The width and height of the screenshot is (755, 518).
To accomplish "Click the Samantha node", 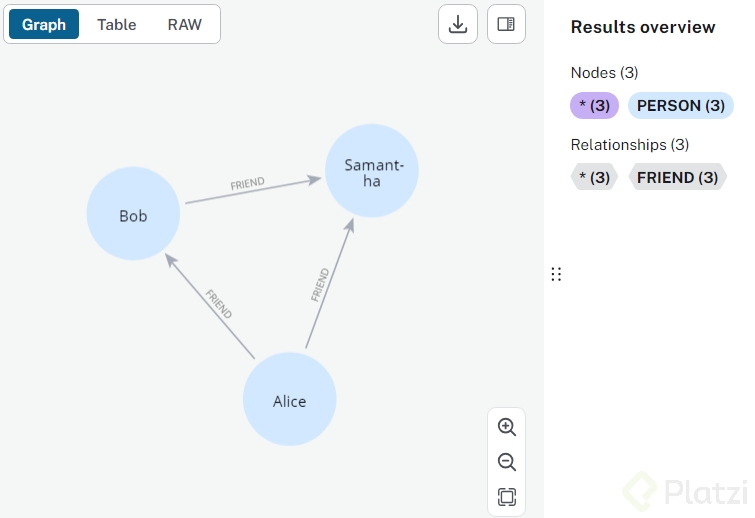I will [372, 172].
